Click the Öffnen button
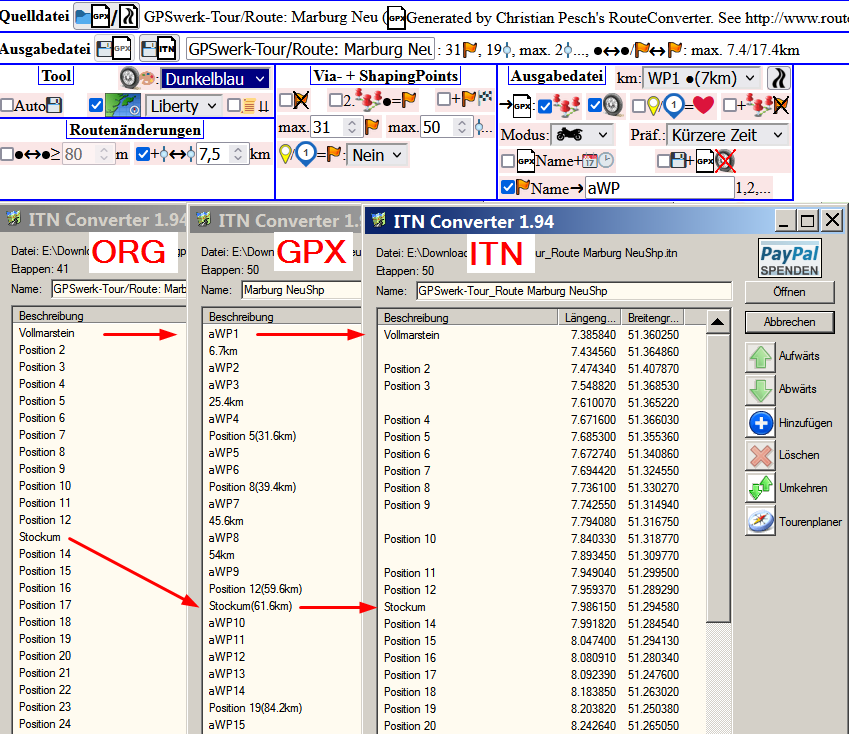 [x=789, y=292]
